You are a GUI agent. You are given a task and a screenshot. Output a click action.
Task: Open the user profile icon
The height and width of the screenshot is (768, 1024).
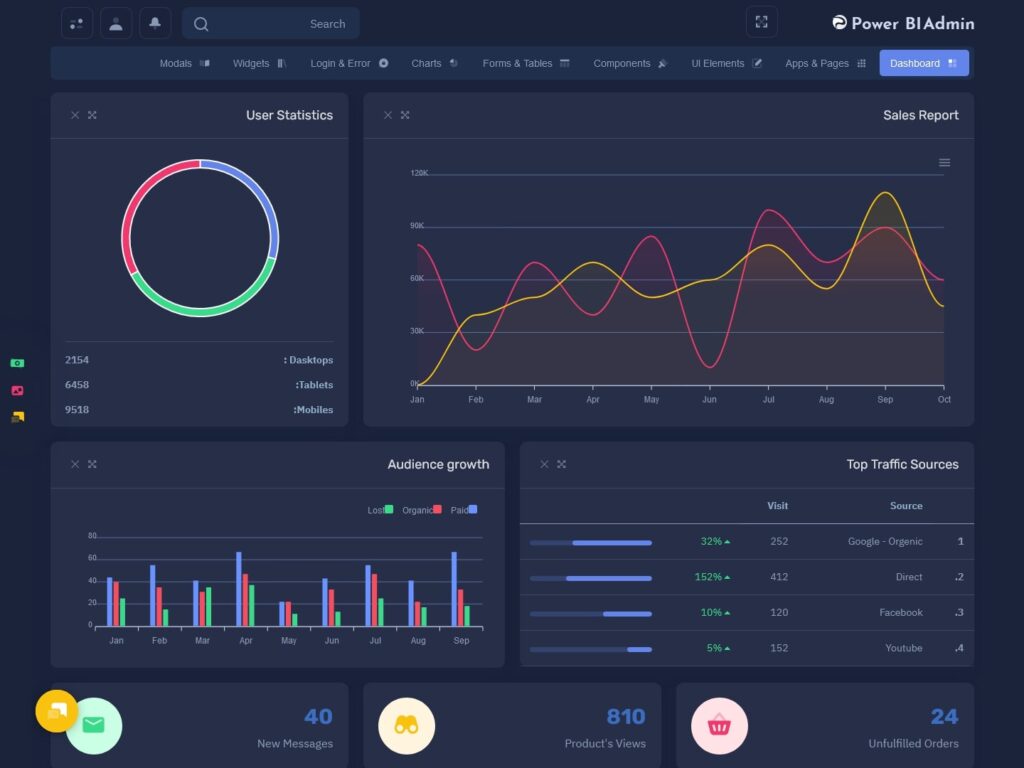(116, 23)
